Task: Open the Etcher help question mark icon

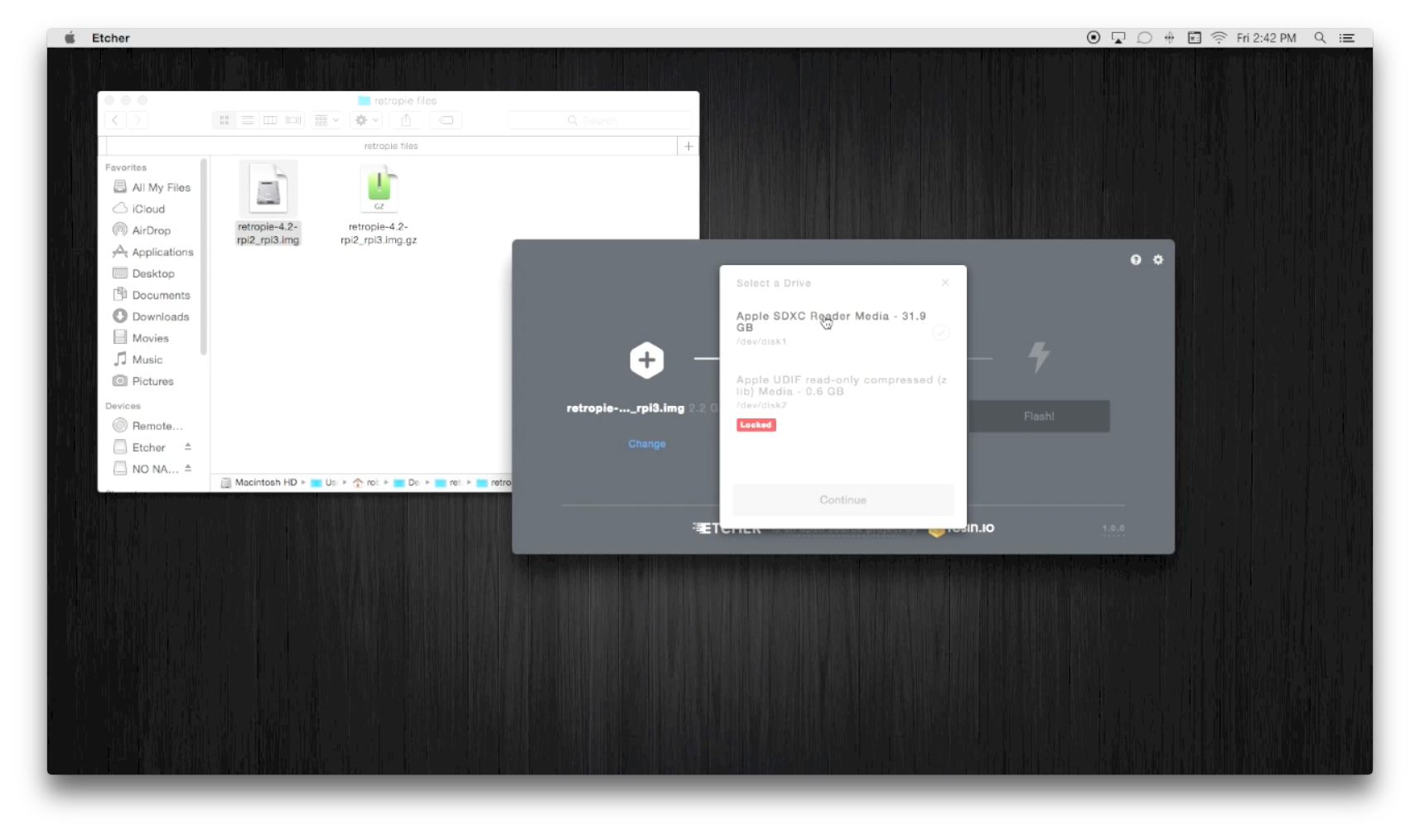Action: 1136,260
